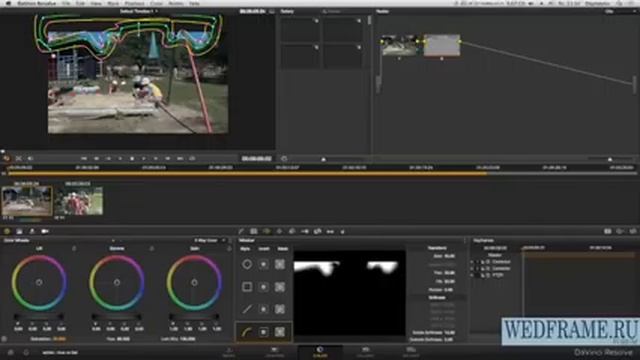Open the camera-shaped Camera Raw palette icon

coord(45,231)
